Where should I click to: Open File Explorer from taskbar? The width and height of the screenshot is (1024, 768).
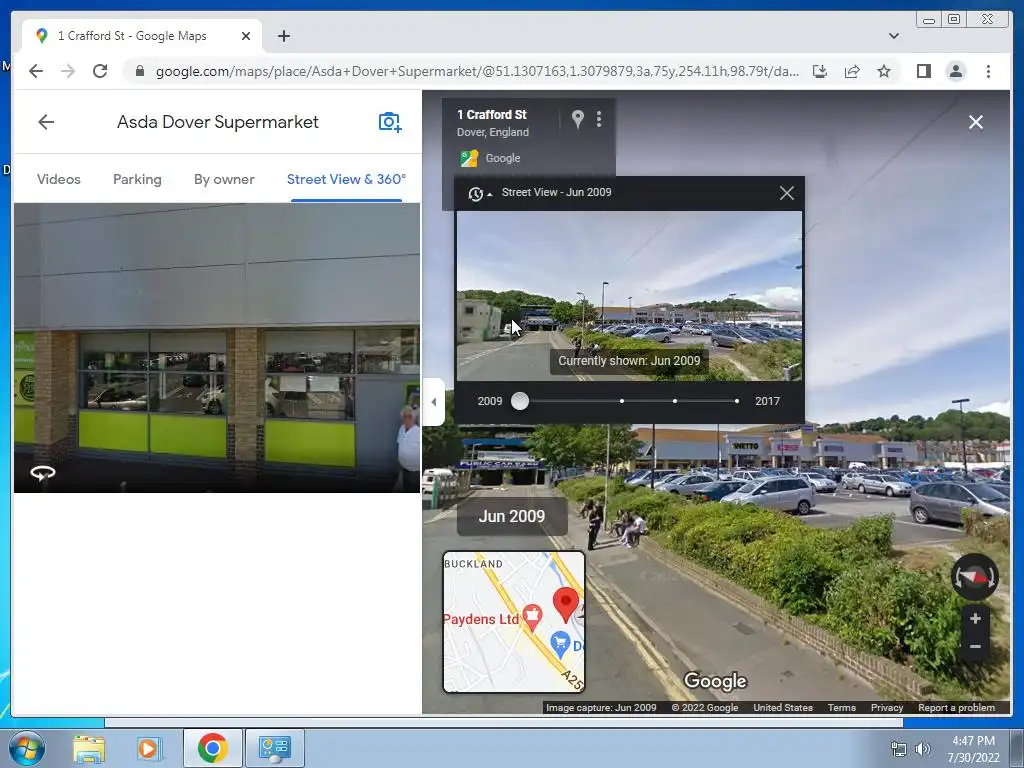[x=89, y=748]
